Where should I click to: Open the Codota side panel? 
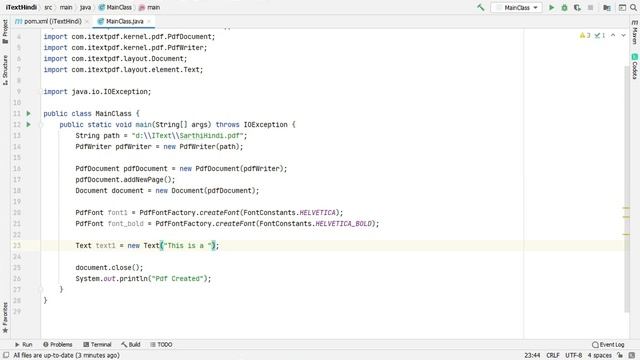coord(635,66)
